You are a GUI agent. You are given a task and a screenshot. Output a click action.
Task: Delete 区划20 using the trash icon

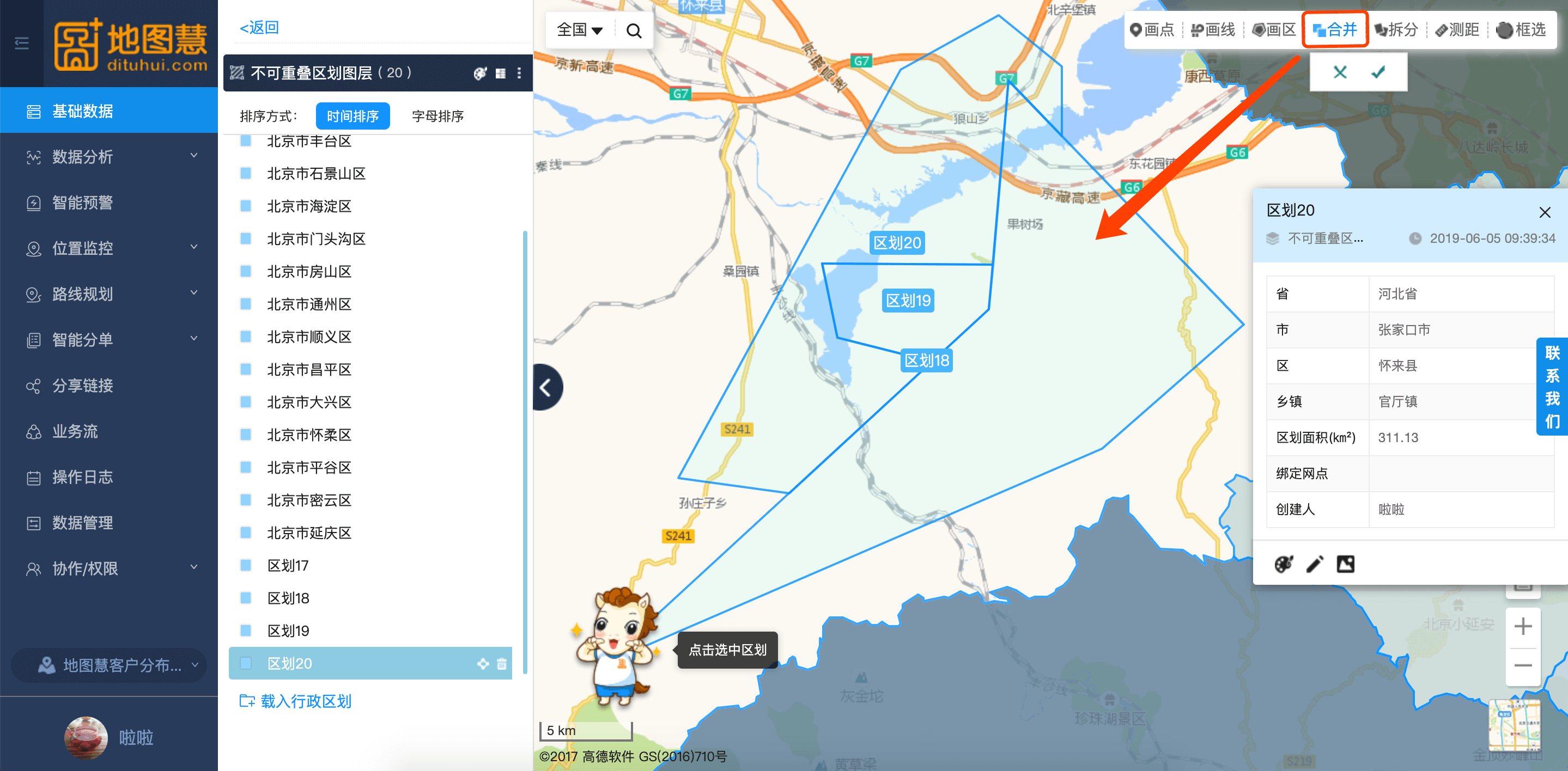tap(502, 663)
